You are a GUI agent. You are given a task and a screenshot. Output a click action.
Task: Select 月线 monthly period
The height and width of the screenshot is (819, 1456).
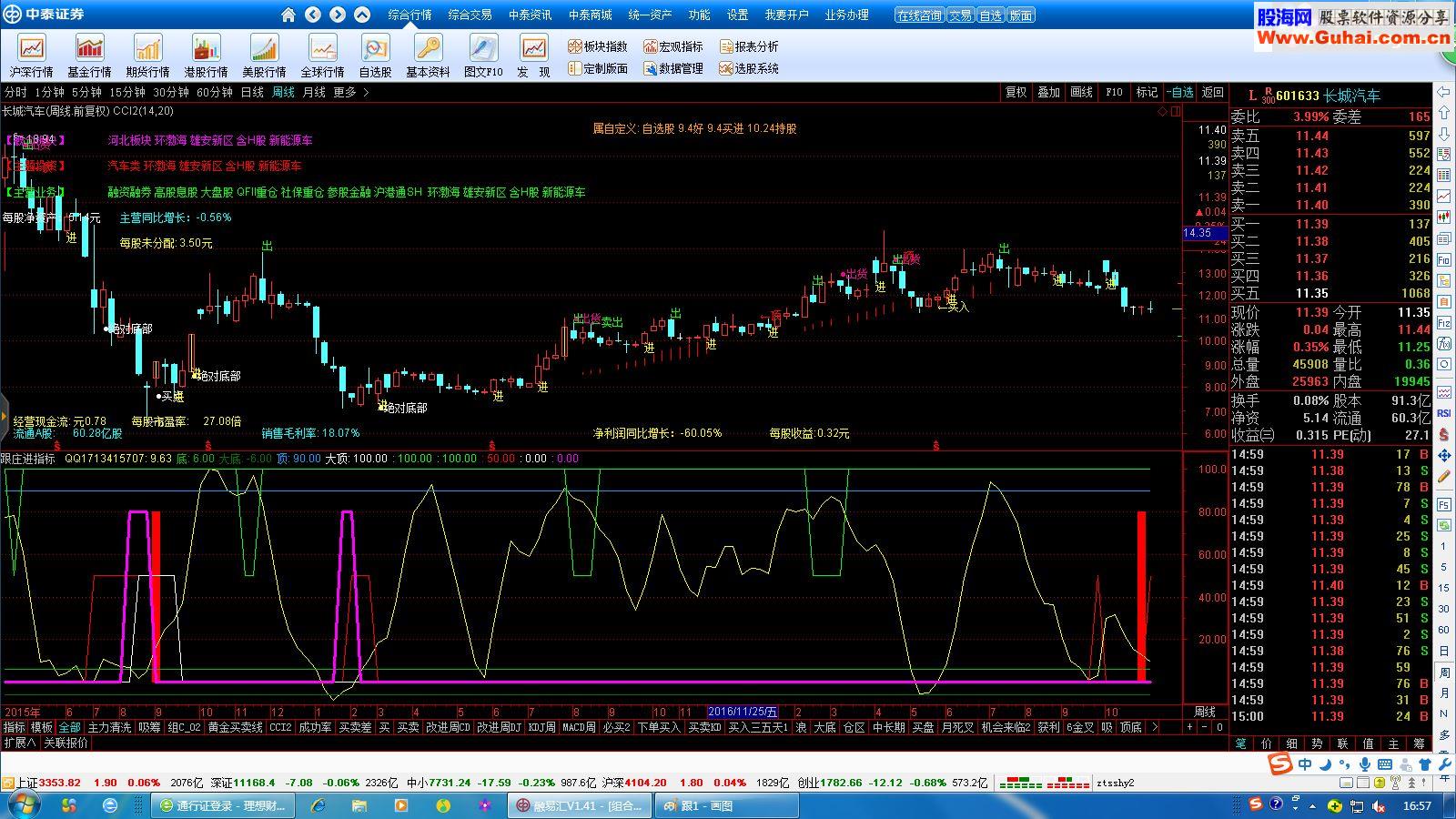click(314, 93)
